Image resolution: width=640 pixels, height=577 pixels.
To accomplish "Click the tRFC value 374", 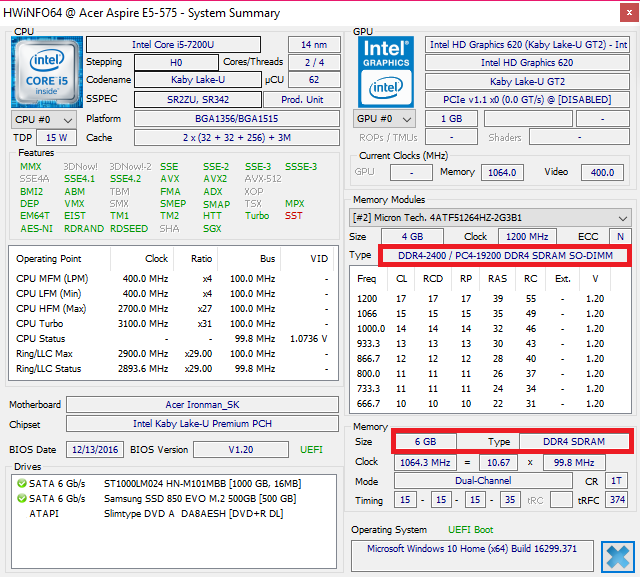I will tap(617, 500).
